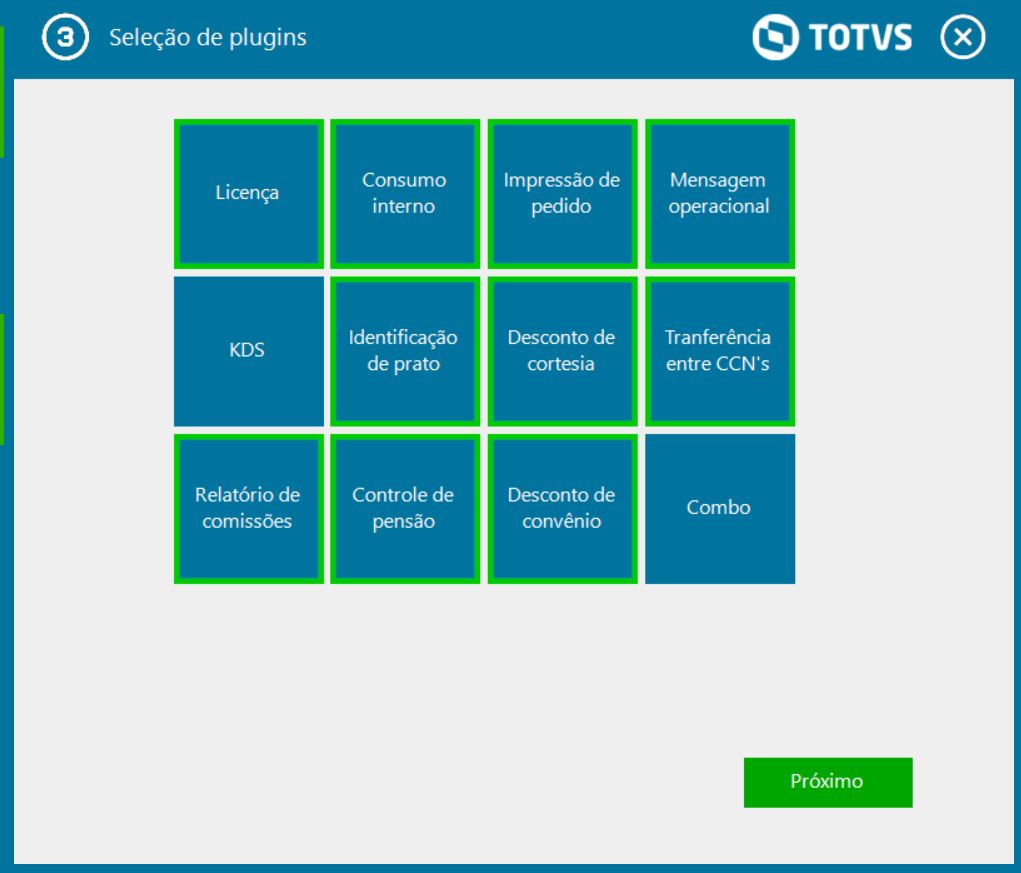The width and height of the screenshot is (1021, 873).
Task: Toggle Mensagem operacional plugin tile
Action: (x=720, y=194)
